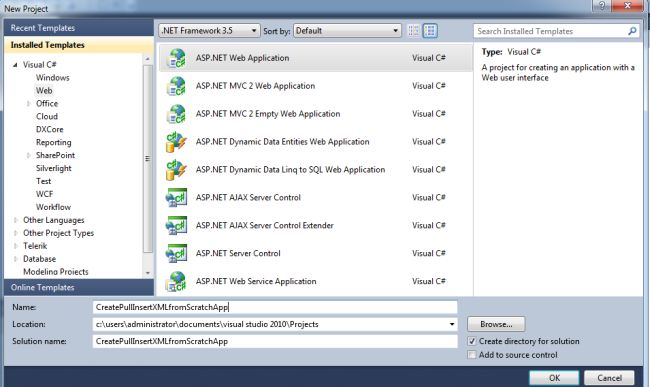Close the New Project dialog
This screenshot has height=387, width=650.
(627, 5)
